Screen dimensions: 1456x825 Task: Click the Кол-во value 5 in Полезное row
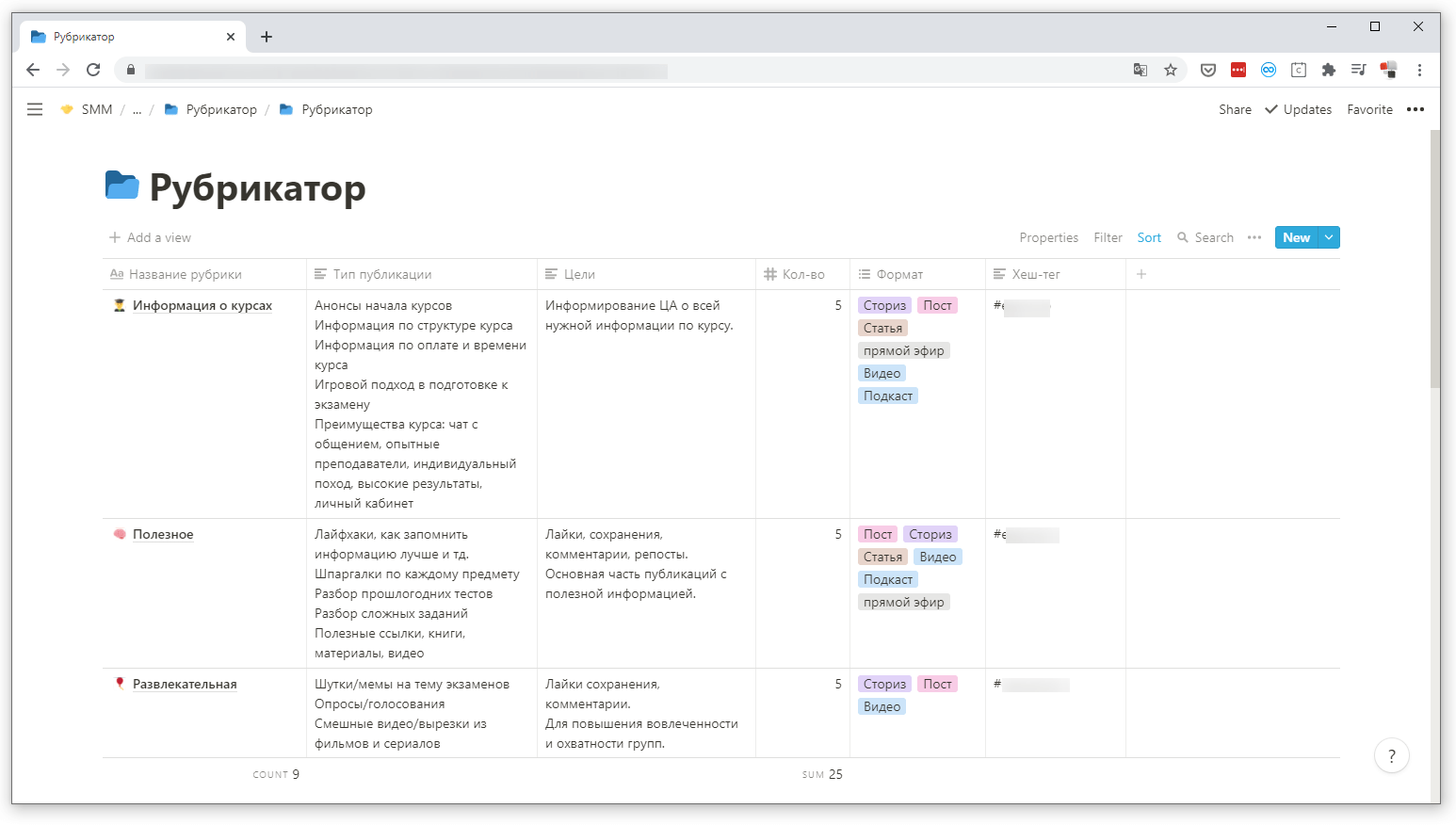point(838,534)
